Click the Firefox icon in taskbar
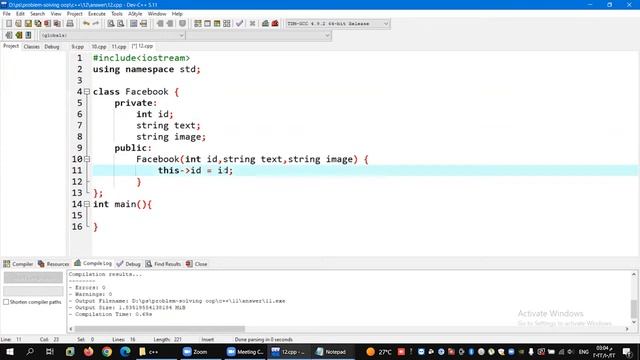This screenshot has height=360, width=640. 88,351
